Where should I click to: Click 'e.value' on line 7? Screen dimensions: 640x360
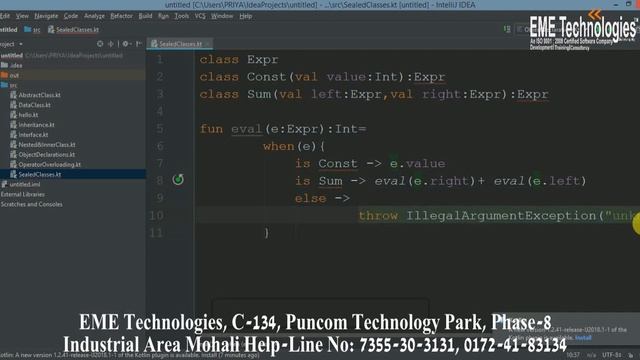point(418,164)
